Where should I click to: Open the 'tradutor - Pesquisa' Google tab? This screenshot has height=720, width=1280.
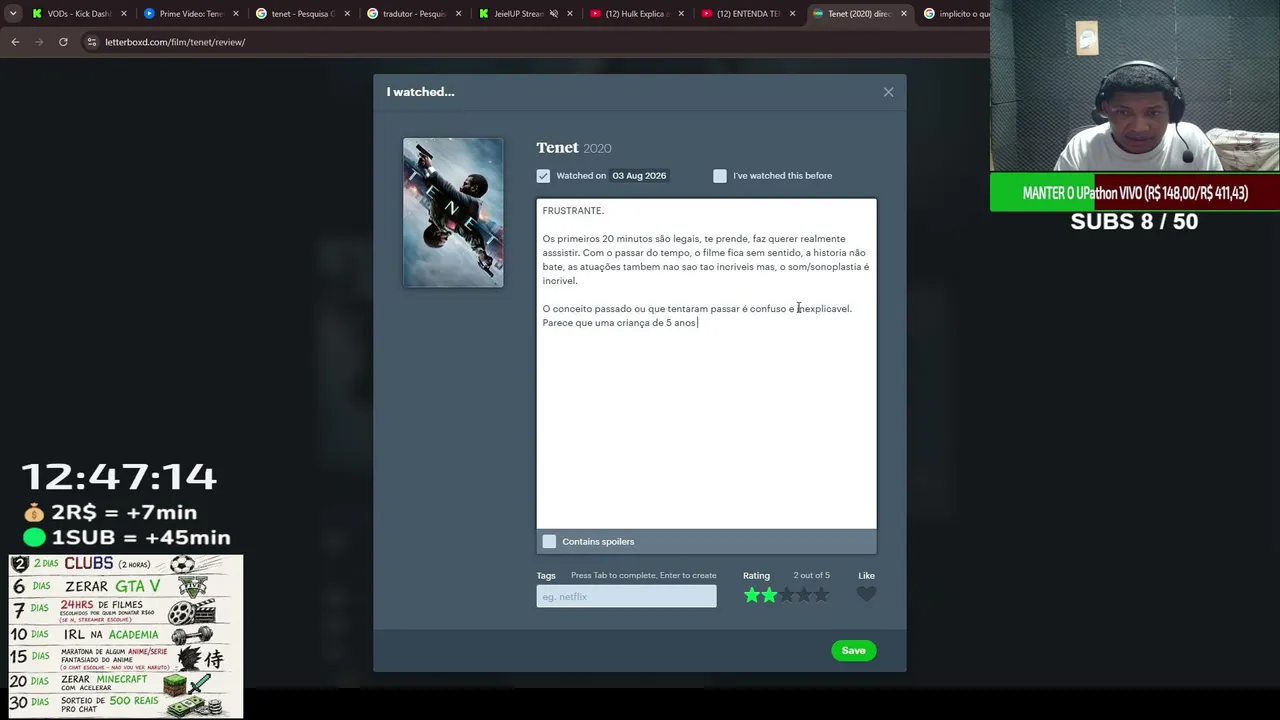pos(414,14)
